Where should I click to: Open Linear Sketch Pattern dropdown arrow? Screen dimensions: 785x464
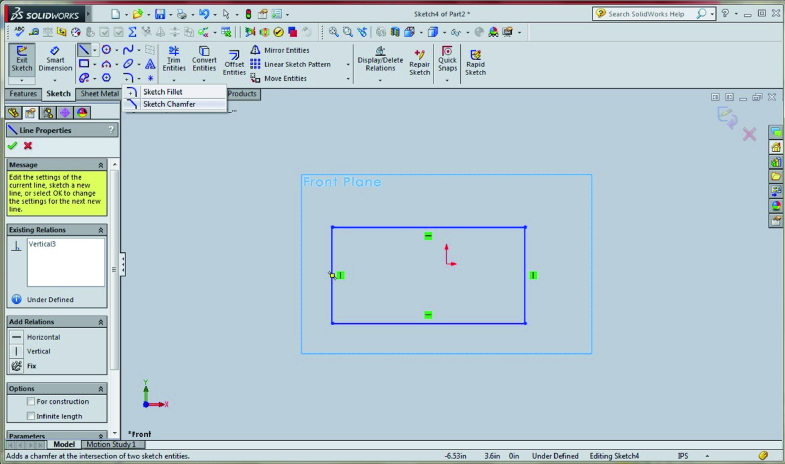(x=348, y=64)
